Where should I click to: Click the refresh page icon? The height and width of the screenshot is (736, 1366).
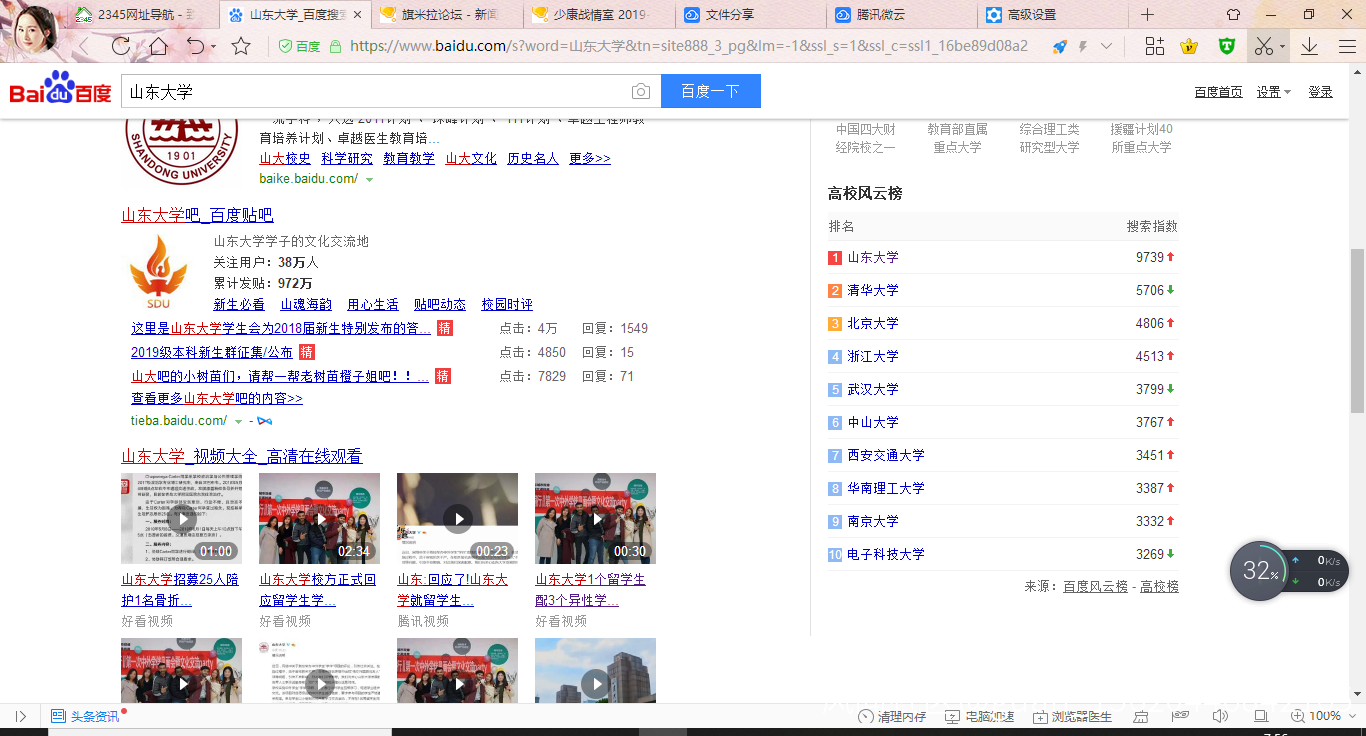pyautogui.click(x=120, y=46)
